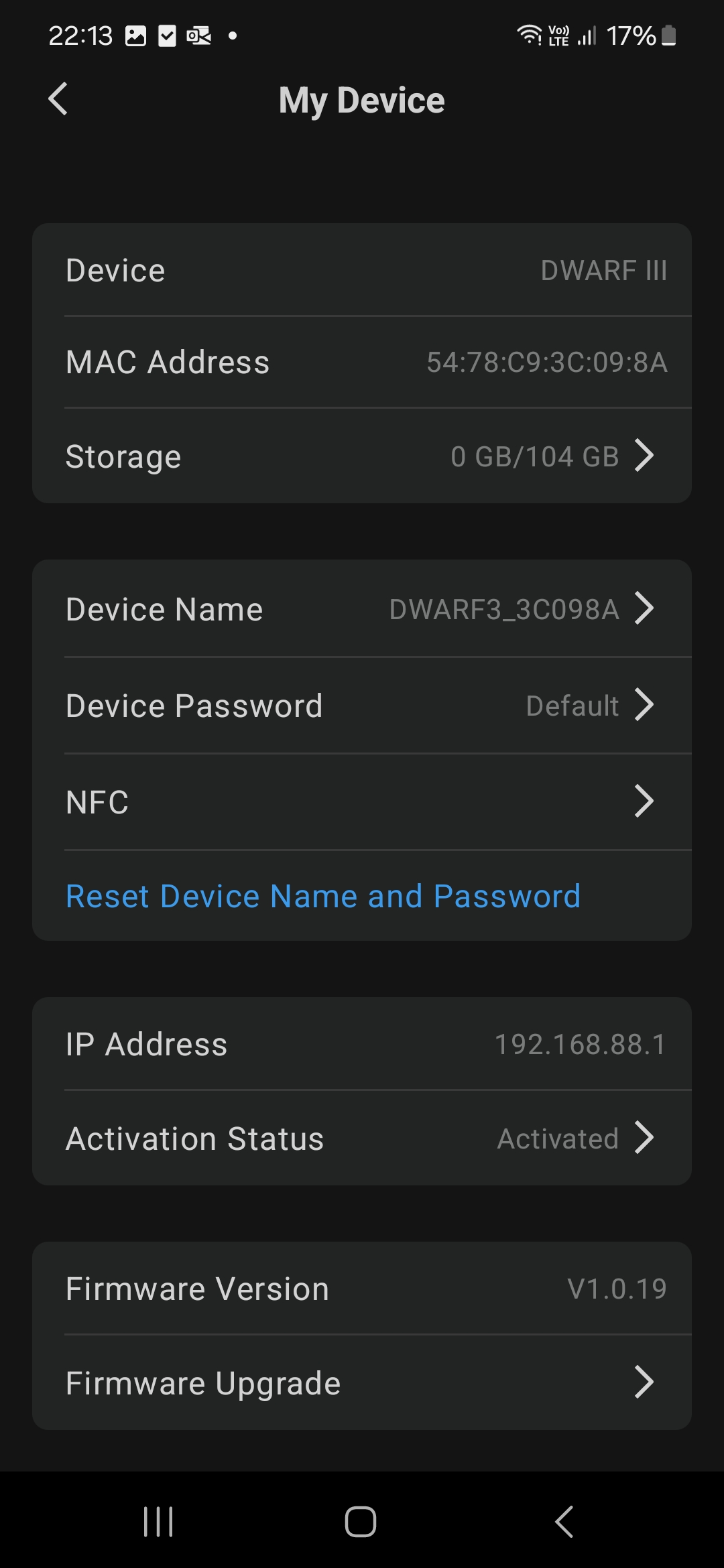Tap Reset Device Name and Password
This screenshot has height=1568, width=724.
click(323, 896)
